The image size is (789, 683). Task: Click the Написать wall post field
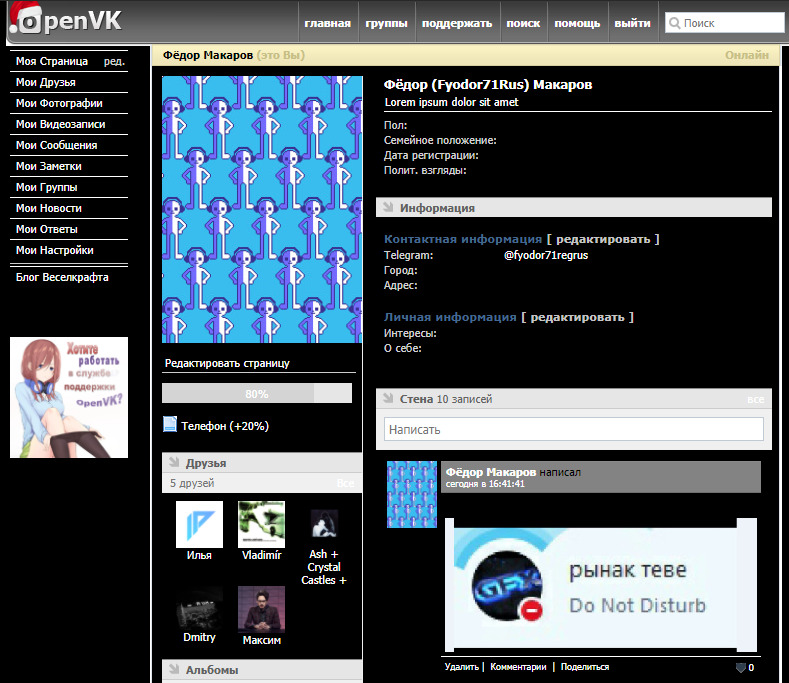click(574, 429)
